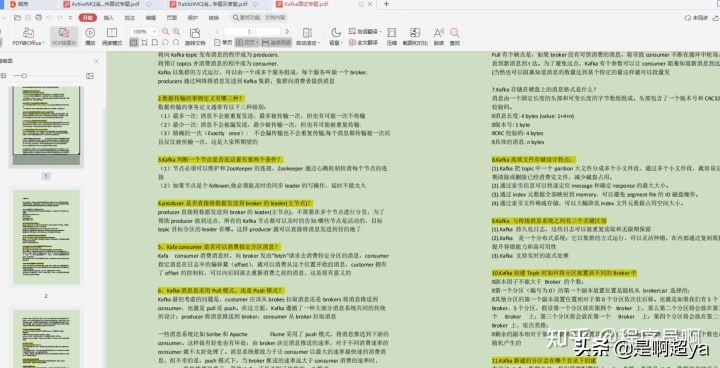Start the 播放 slideshow mode

coord(90,36)
